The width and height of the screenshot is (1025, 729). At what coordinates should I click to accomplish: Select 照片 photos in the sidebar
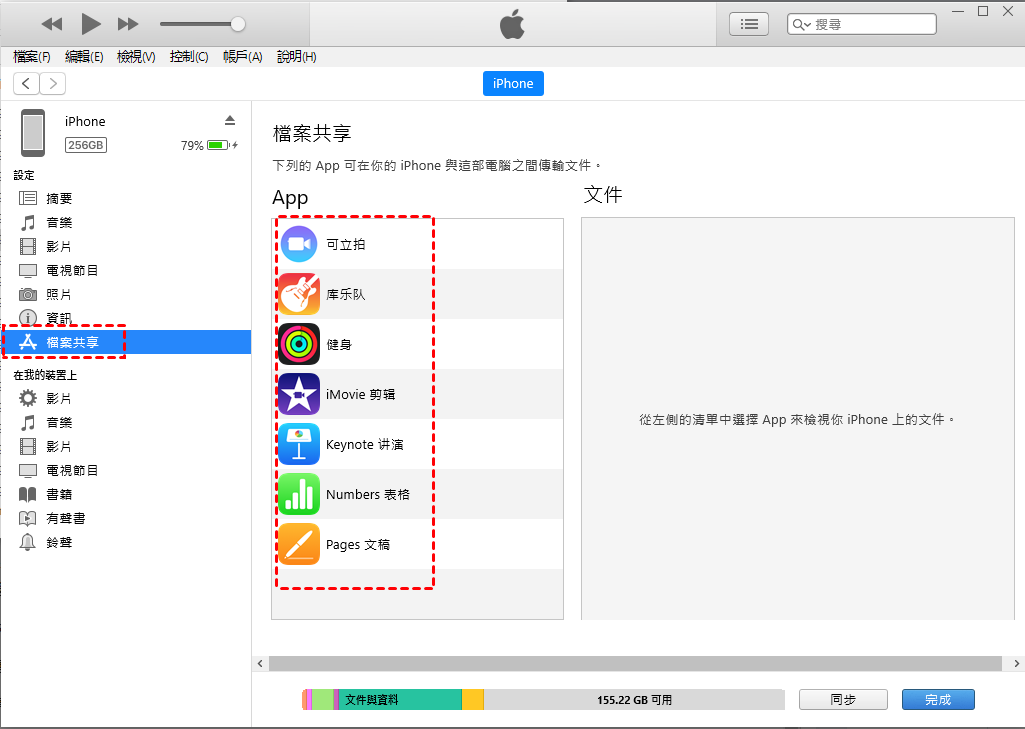click(59, 295)
